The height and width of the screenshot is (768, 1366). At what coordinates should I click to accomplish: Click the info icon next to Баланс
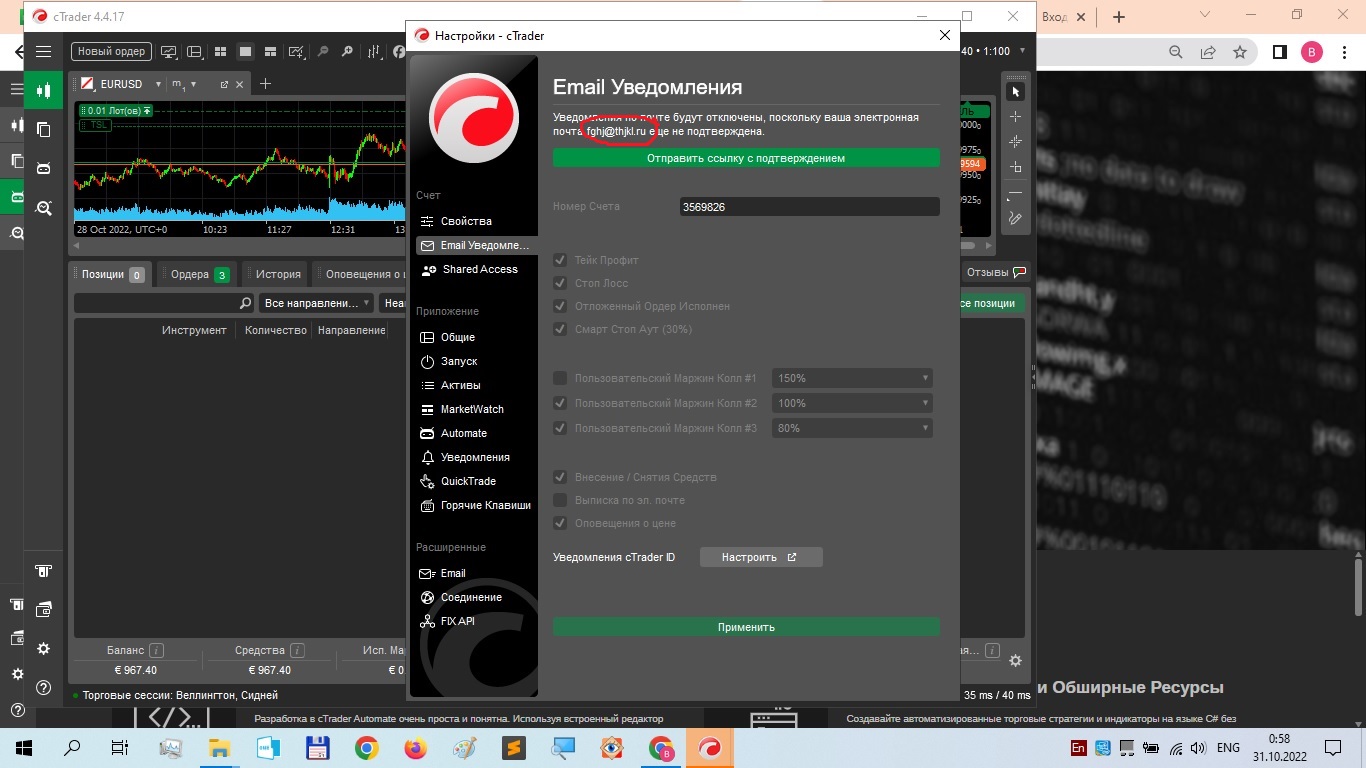[157, 650]
